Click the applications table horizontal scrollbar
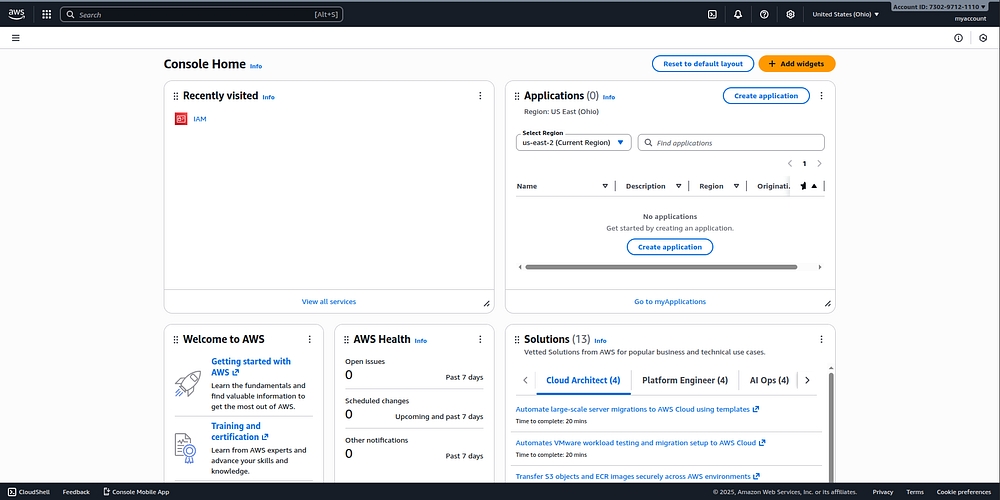This screenshot has width=1000, height=500. pyautogui.click(x=660, y=267)
